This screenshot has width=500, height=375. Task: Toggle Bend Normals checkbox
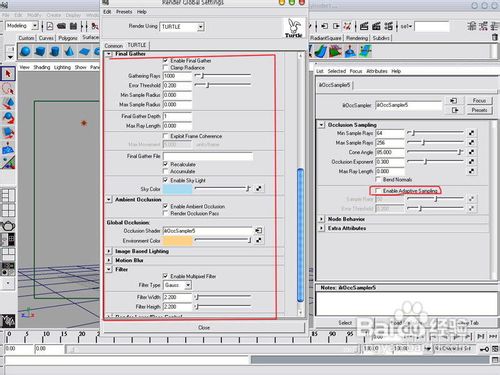click(378, 180)
